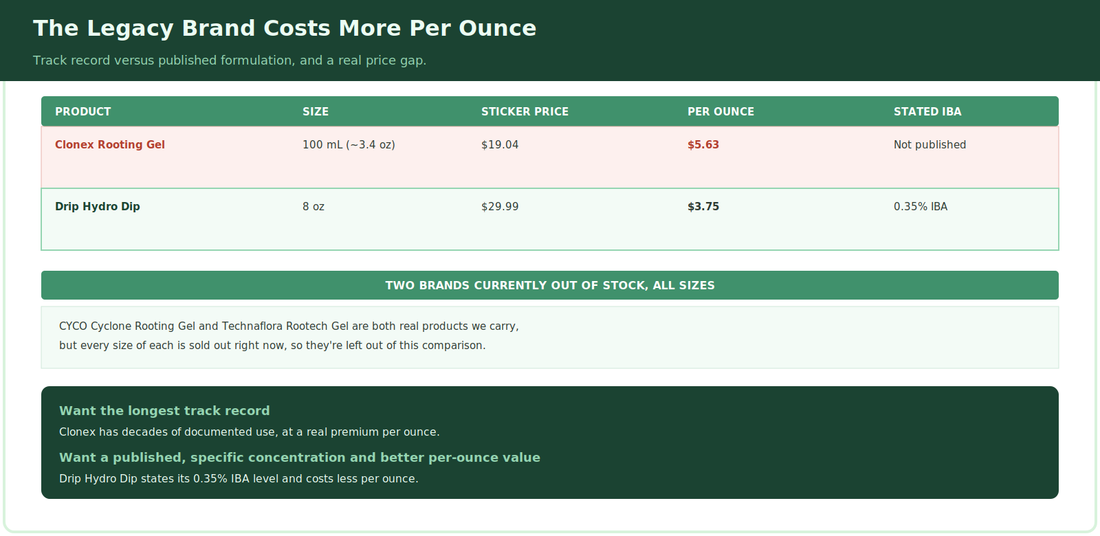This screenshot has width=1100, height=536.
Task: Click the '100 mL (~3.4 oz)' size cell
Action: click(349, 145)
